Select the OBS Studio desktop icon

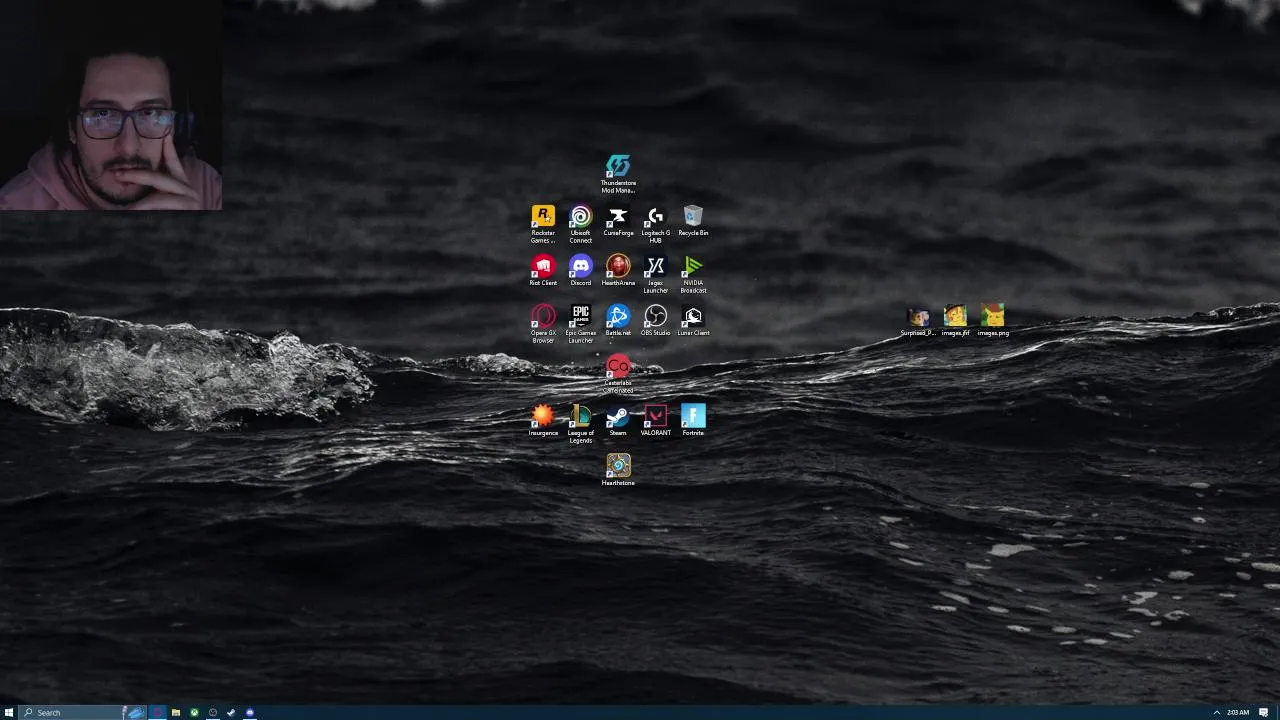click(655, 321)
